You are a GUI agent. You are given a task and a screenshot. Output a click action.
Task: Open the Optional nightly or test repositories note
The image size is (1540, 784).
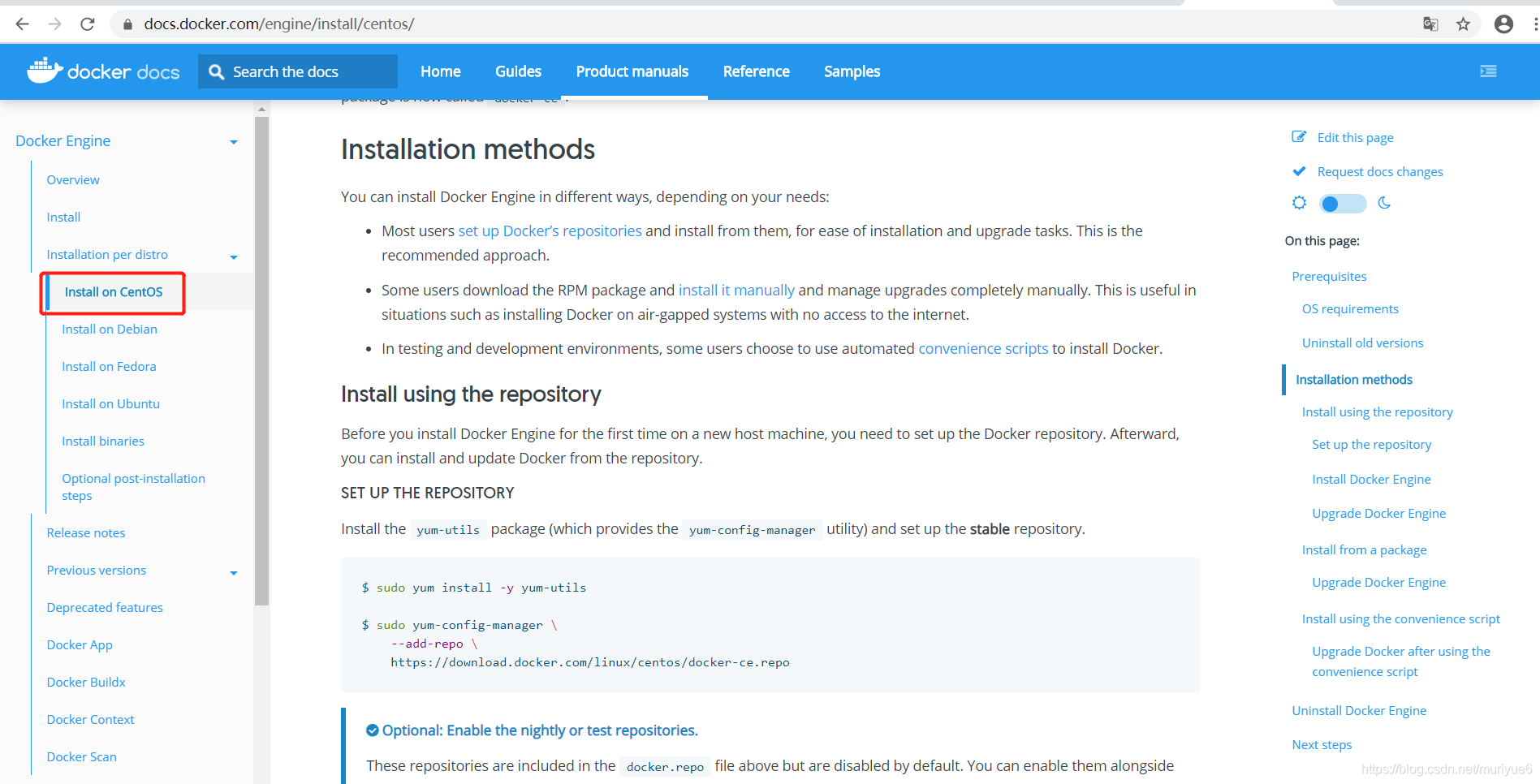[540, 730]
